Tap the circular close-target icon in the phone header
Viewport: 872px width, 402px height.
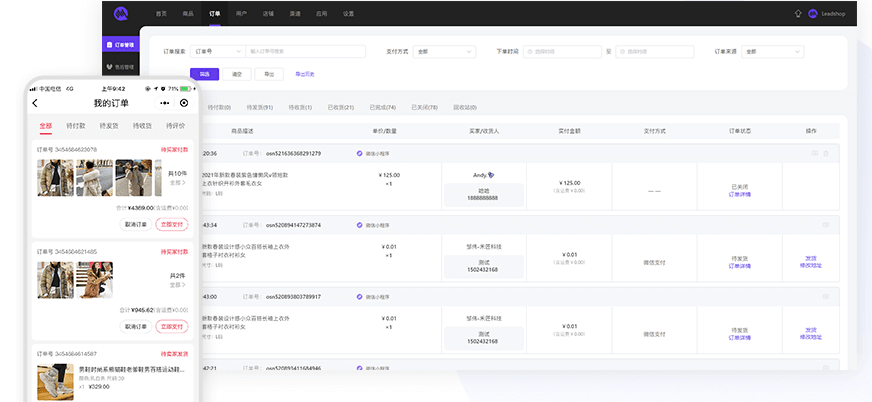[x=184, y=103]
